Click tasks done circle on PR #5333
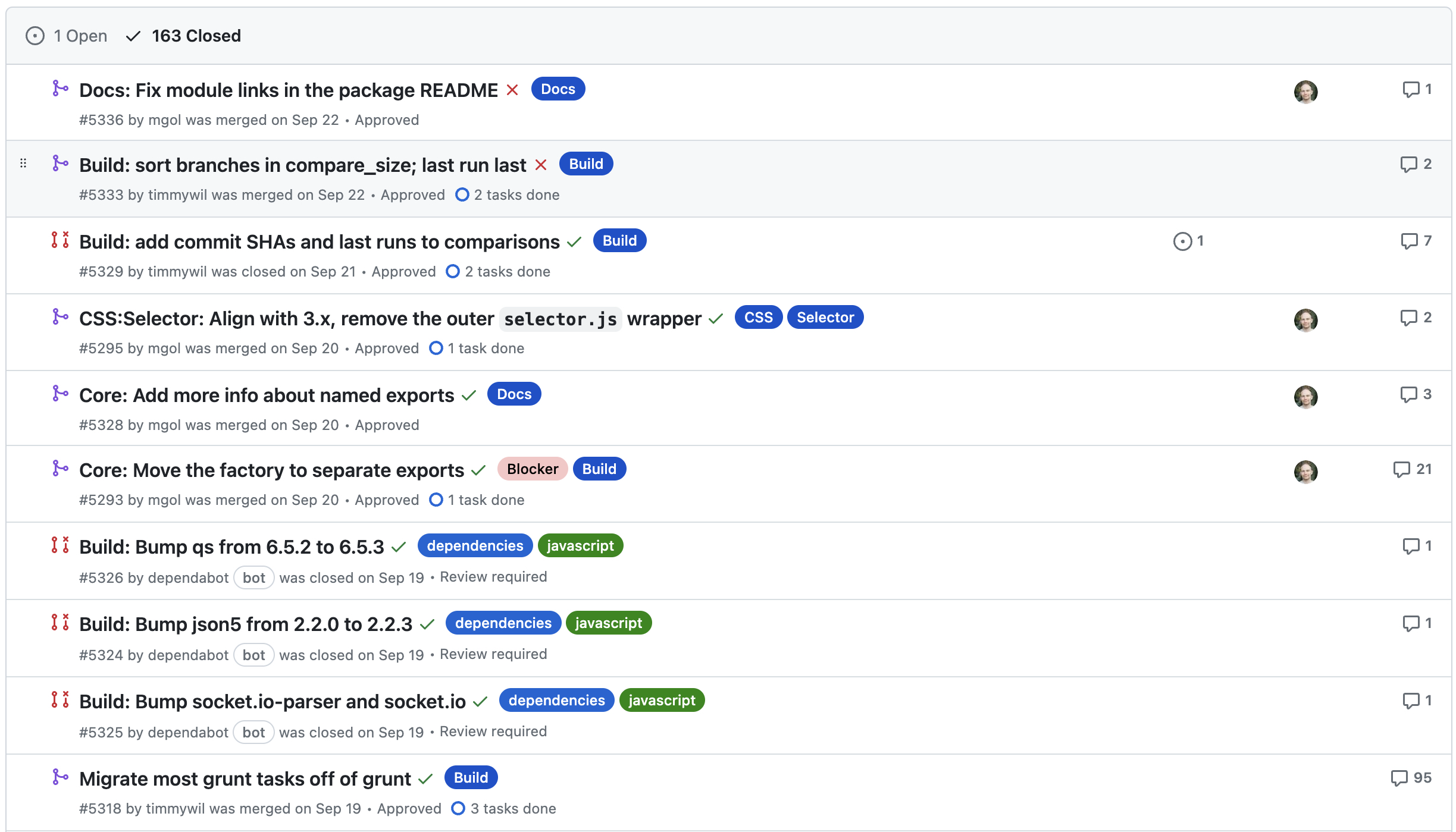This screenshot has height=832, width=1456. (x=462, y=195)
